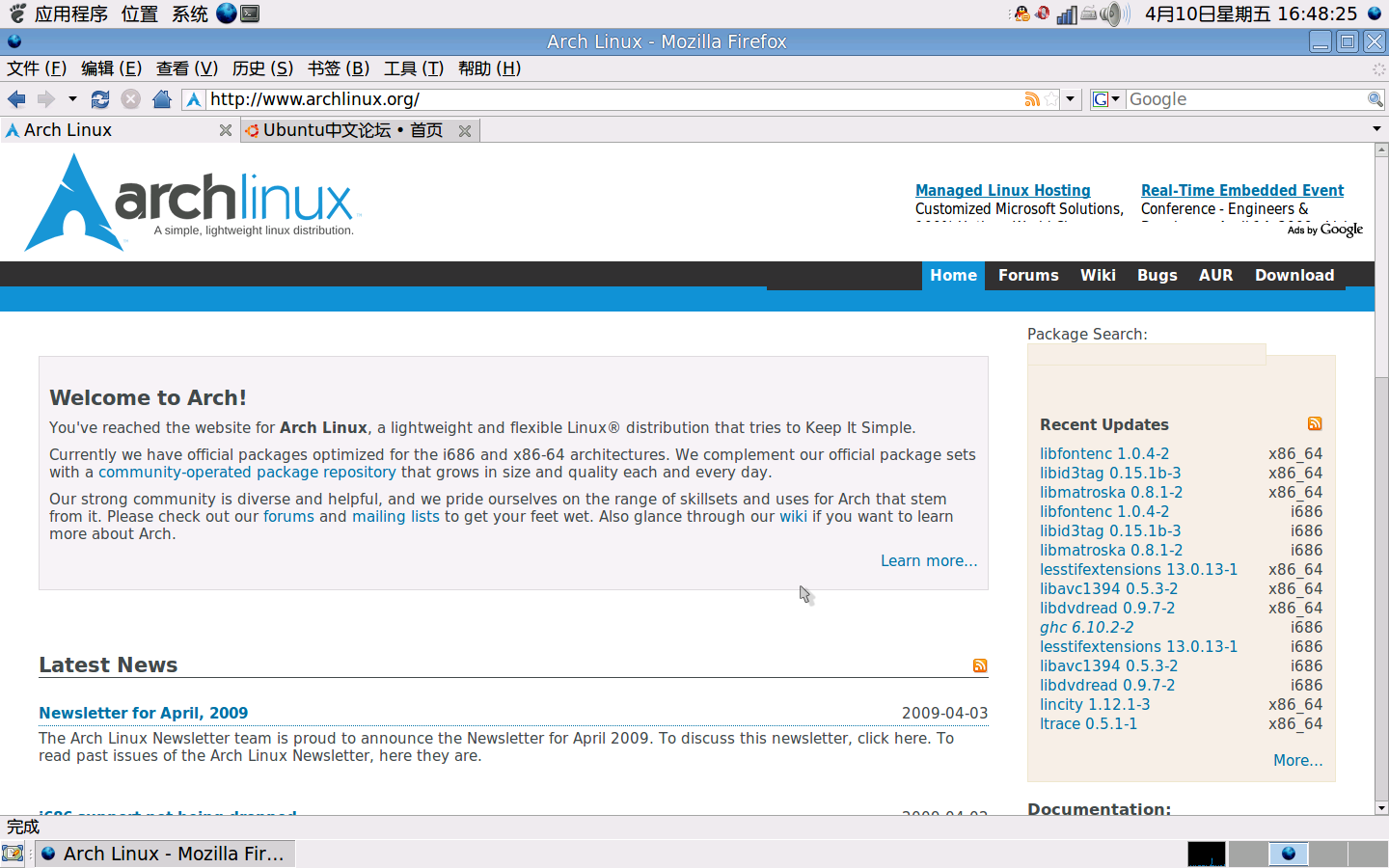Open GNOME 应用程序 menu
This screenshot has height=868, width=1389.
point(59,14)
